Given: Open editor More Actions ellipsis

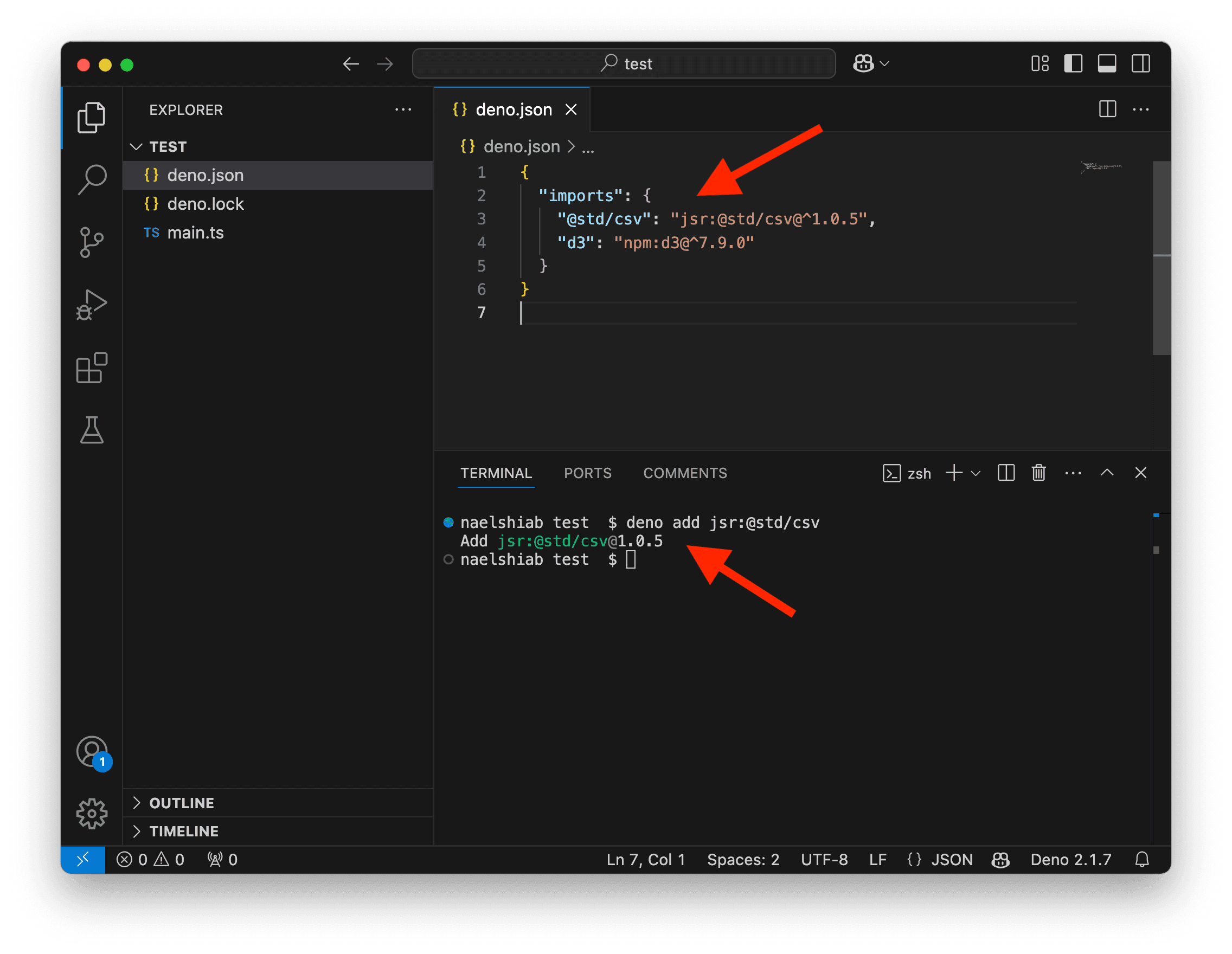Looking at the screenshot, I should click(1140, 109).
